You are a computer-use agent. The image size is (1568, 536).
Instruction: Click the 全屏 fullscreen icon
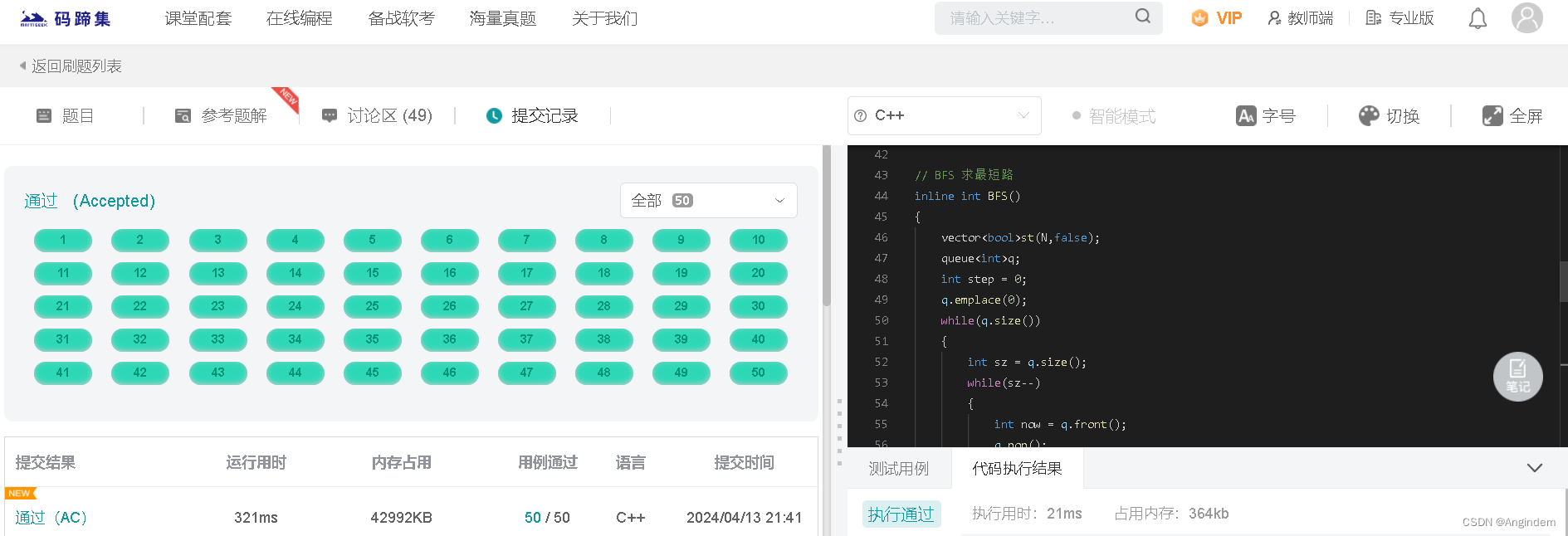(x=1492, y=116)
